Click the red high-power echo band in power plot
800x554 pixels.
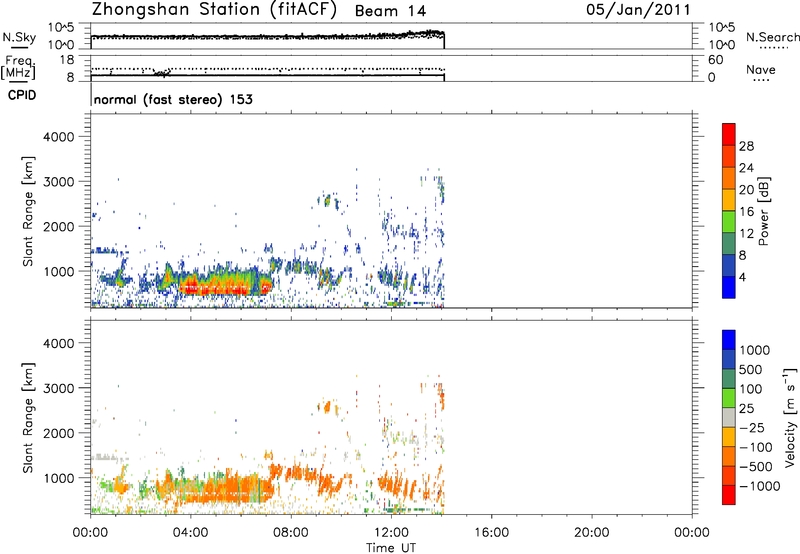(x=224, y=287)
